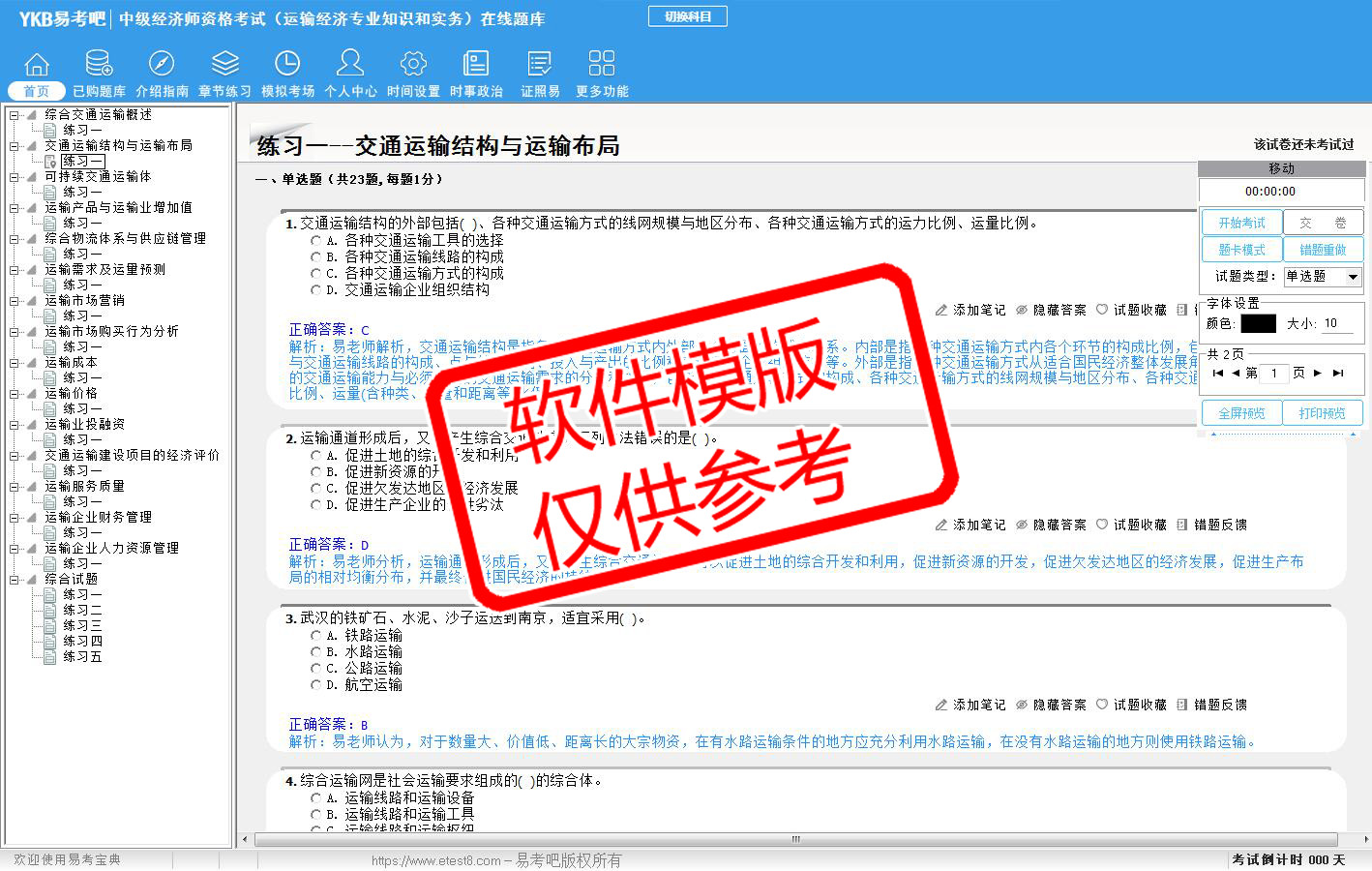Select option A for question 2

point(315,455)
